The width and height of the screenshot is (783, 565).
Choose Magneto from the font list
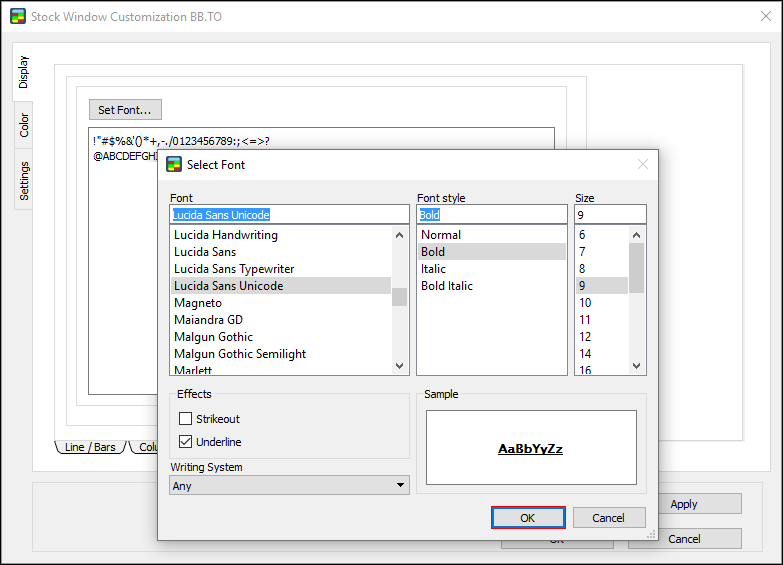(x=198, y=303)
